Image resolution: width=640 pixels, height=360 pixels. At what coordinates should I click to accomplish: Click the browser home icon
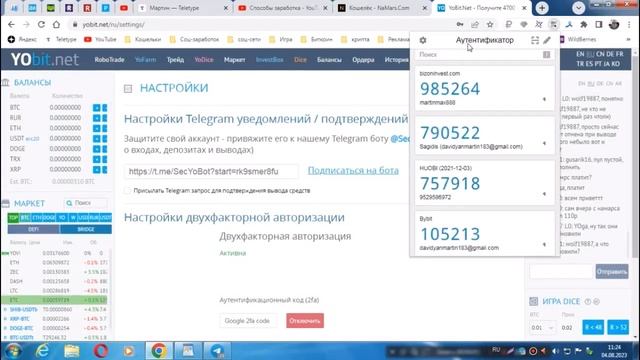[x=56, y=24]
